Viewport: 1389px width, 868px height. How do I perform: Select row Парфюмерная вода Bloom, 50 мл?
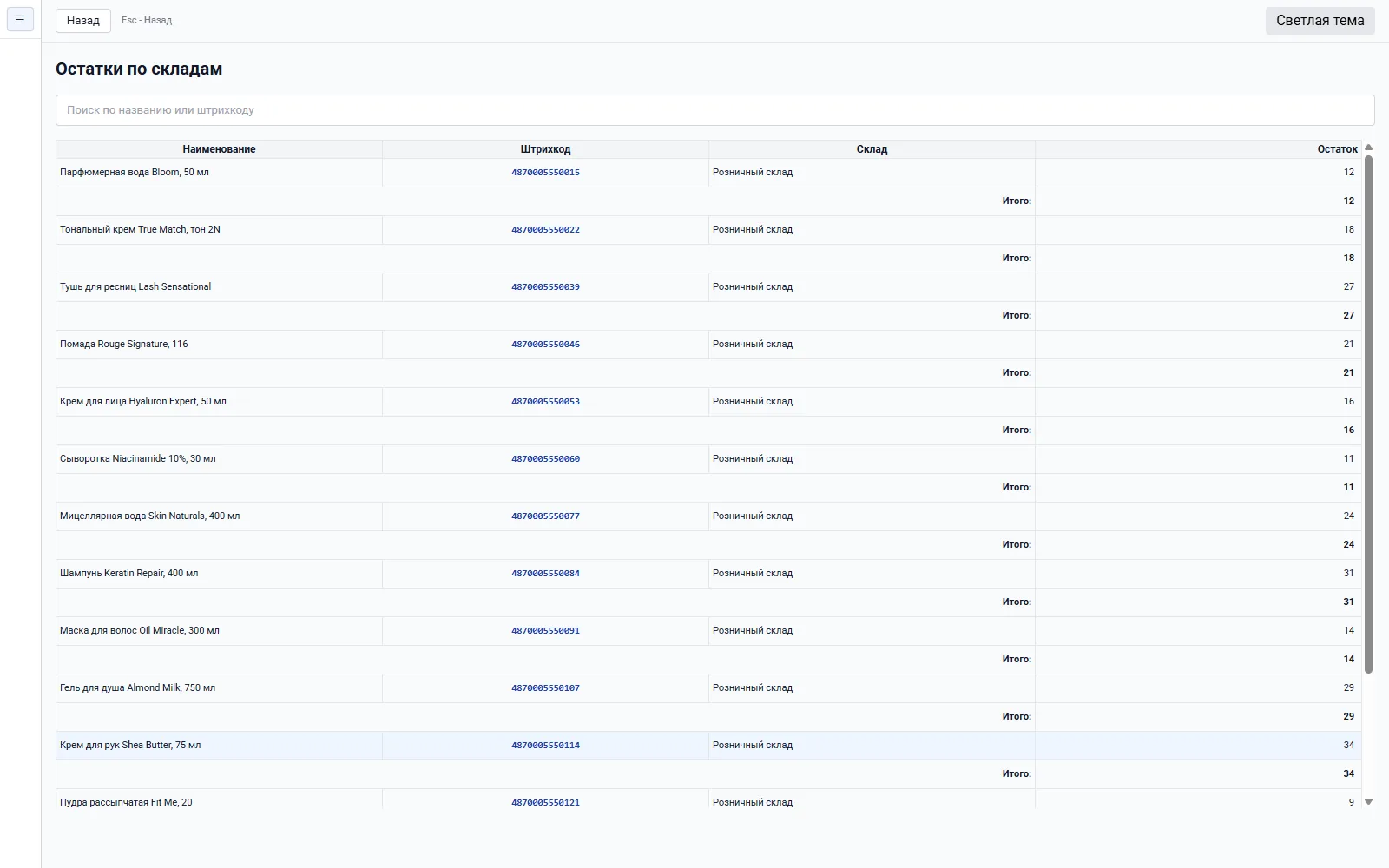point(708,173)
